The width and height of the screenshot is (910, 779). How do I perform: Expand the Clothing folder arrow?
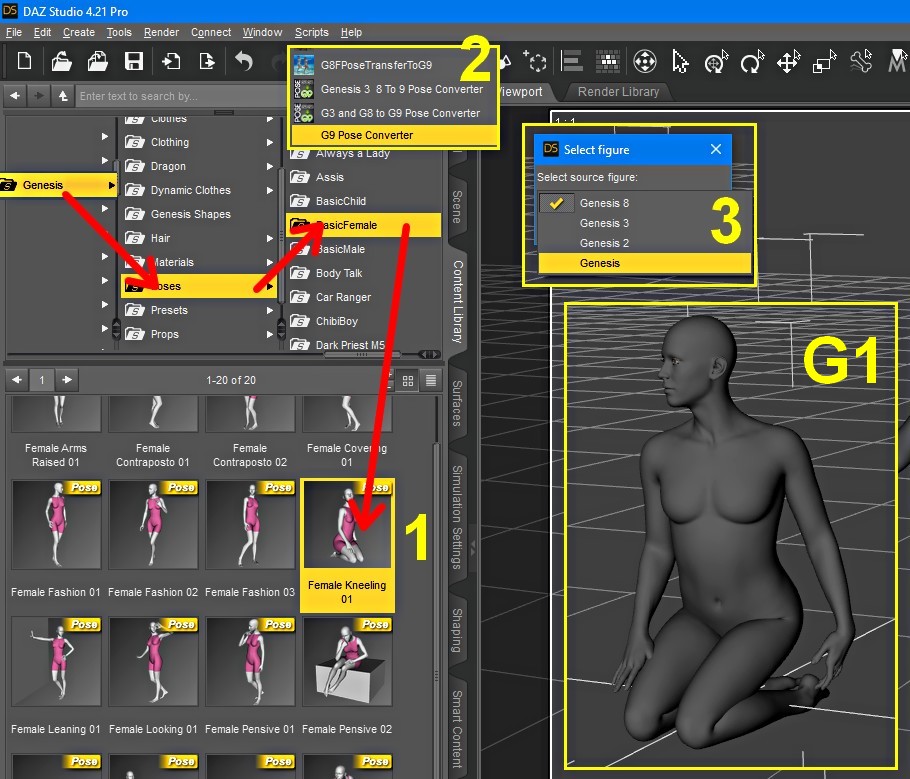[x=269, y=142]
